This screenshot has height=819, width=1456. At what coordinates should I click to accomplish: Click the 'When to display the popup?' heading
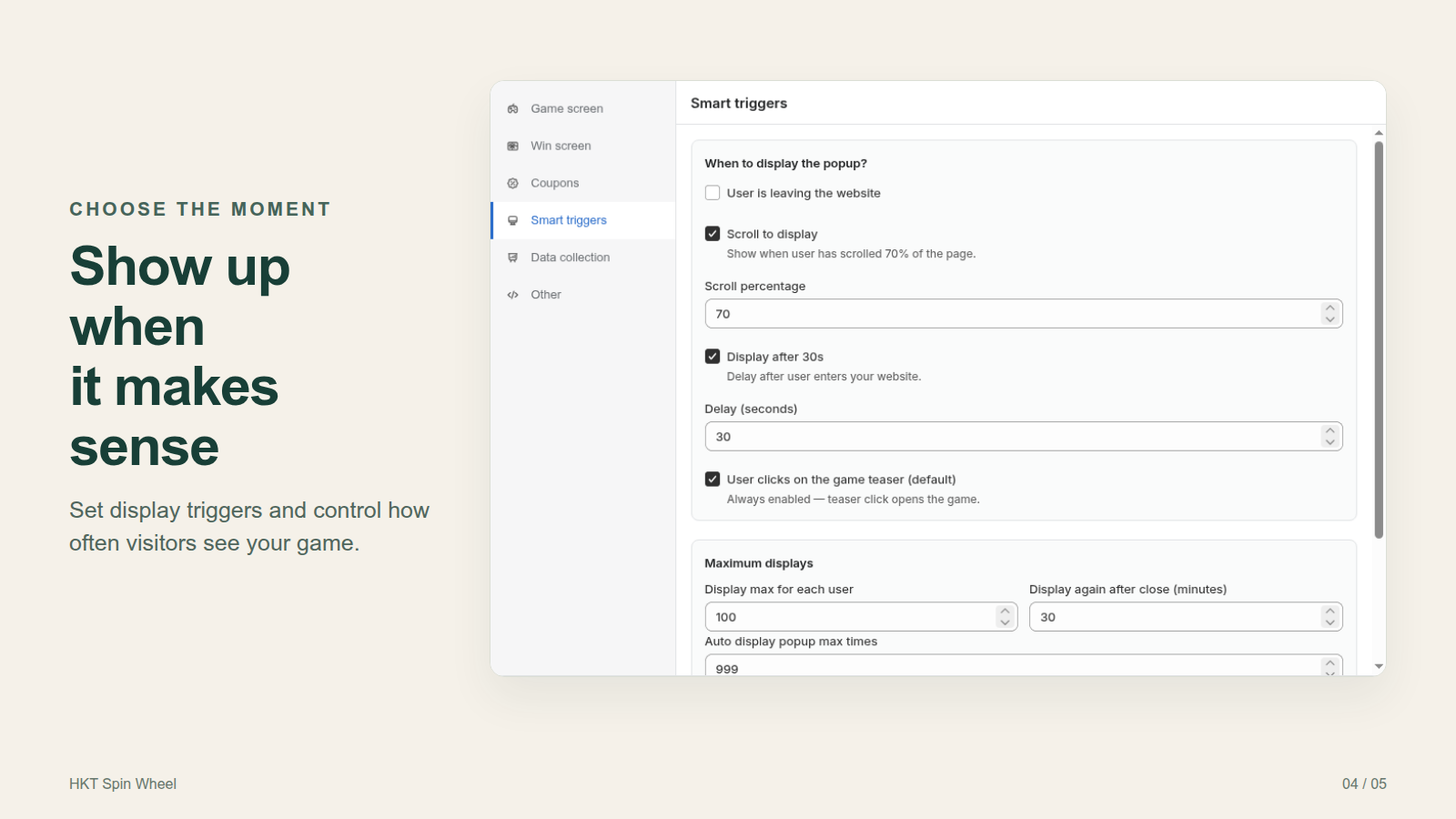[x=786, y=164]
